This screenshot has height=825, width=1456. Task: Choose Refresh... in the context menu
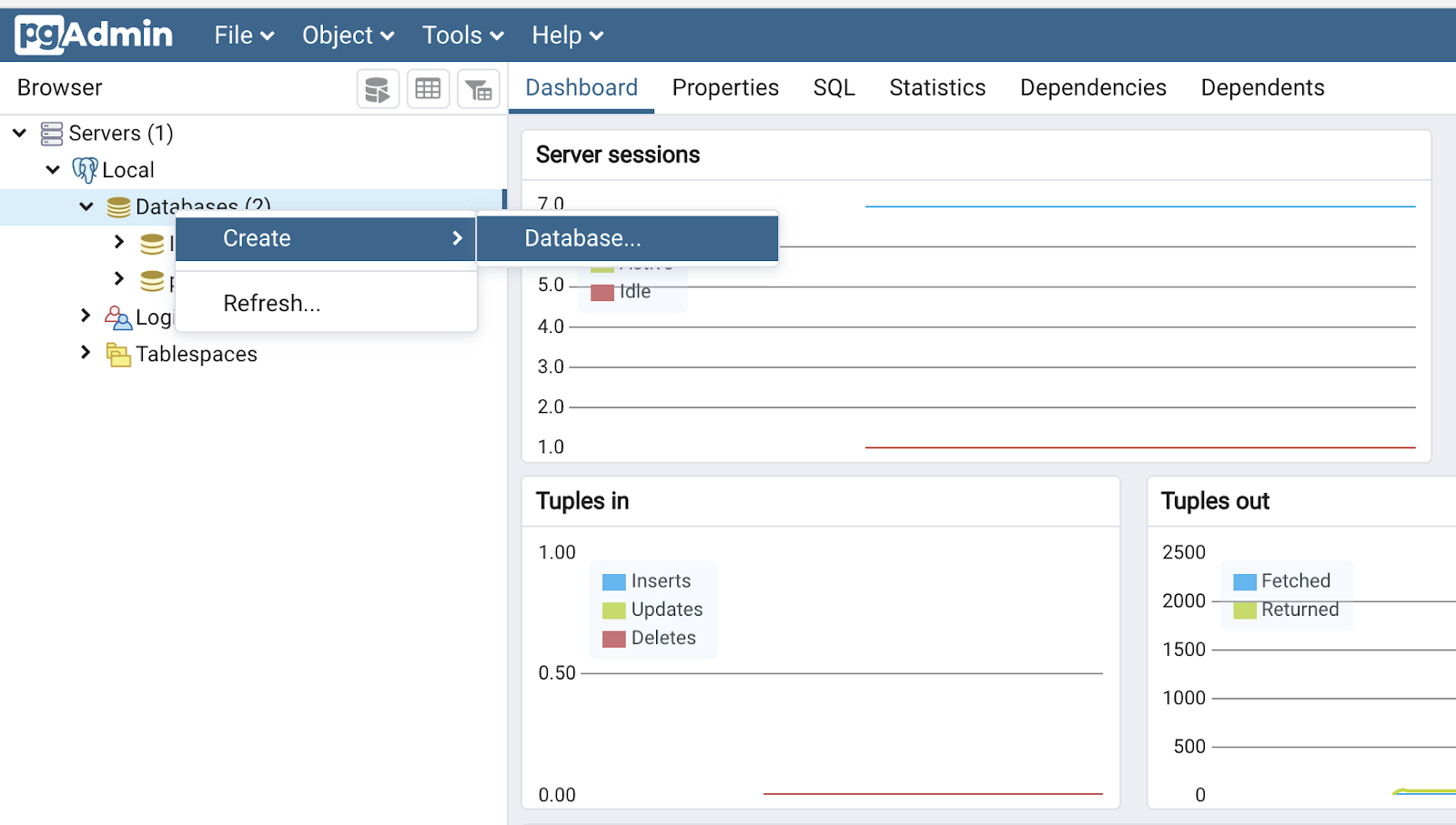point(326,303)
